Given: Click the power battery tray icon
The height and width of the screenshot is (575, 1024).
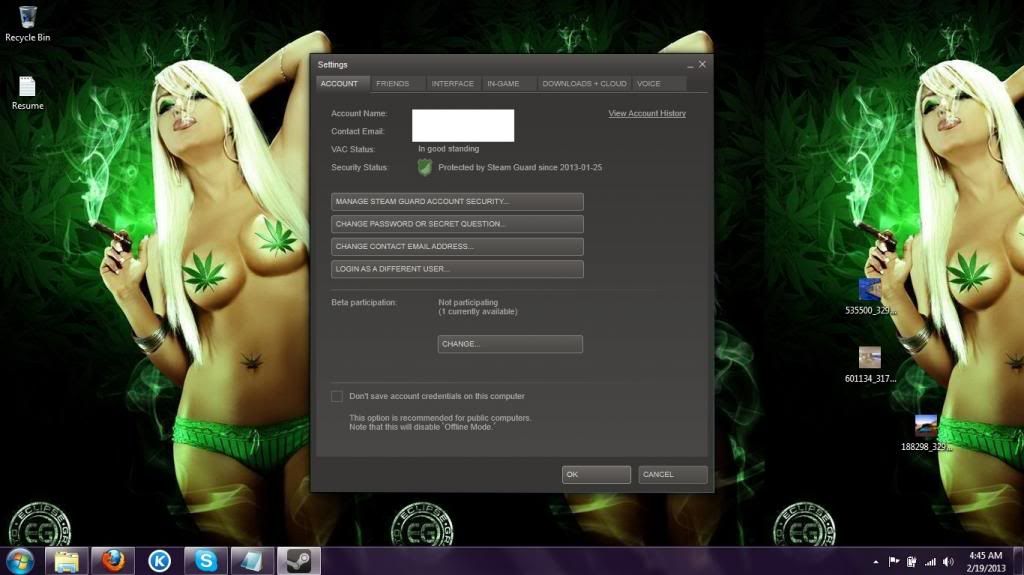Looking at the screenshot, I should 912,562.
